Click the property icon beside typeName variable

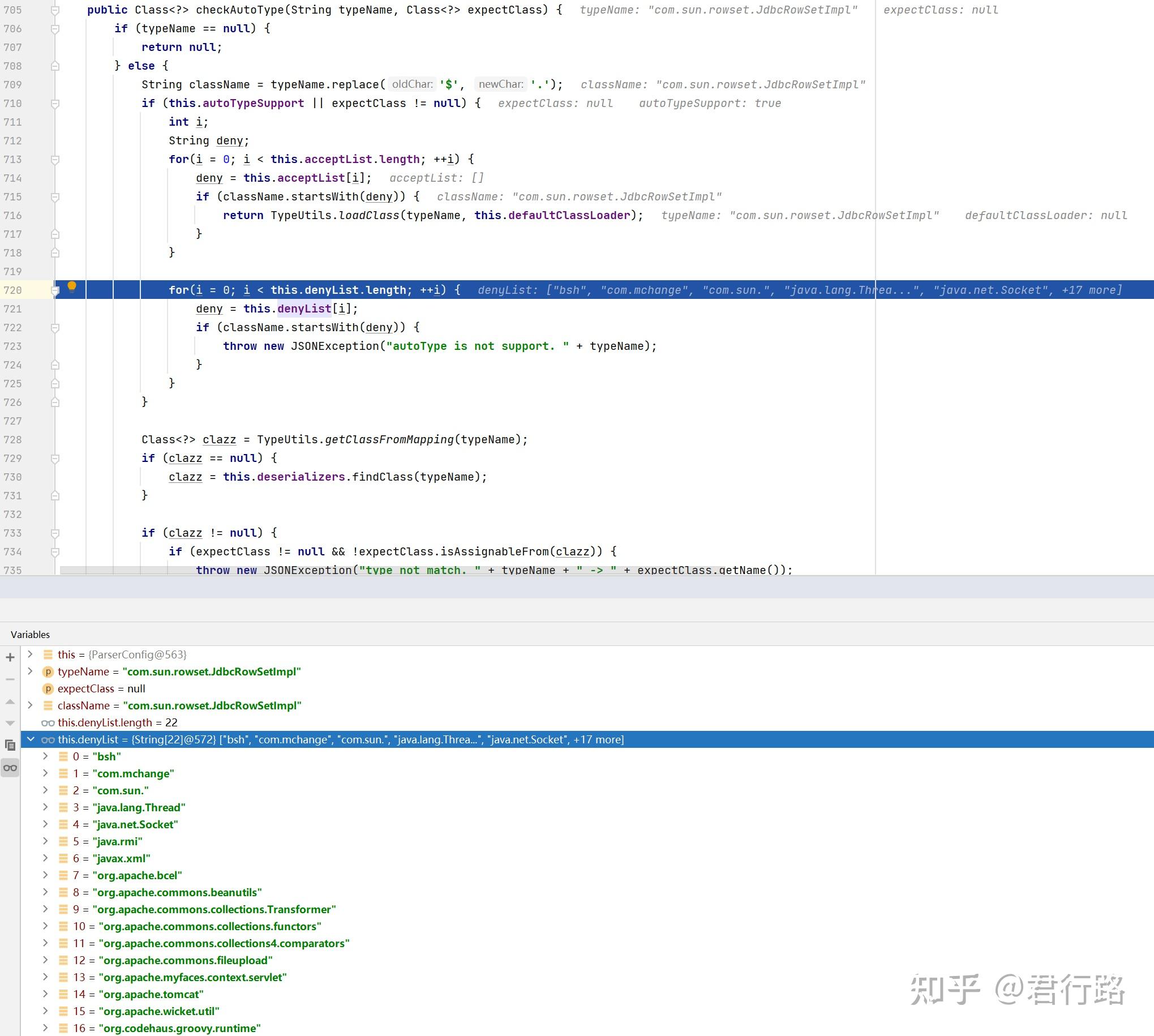(48, 671)
